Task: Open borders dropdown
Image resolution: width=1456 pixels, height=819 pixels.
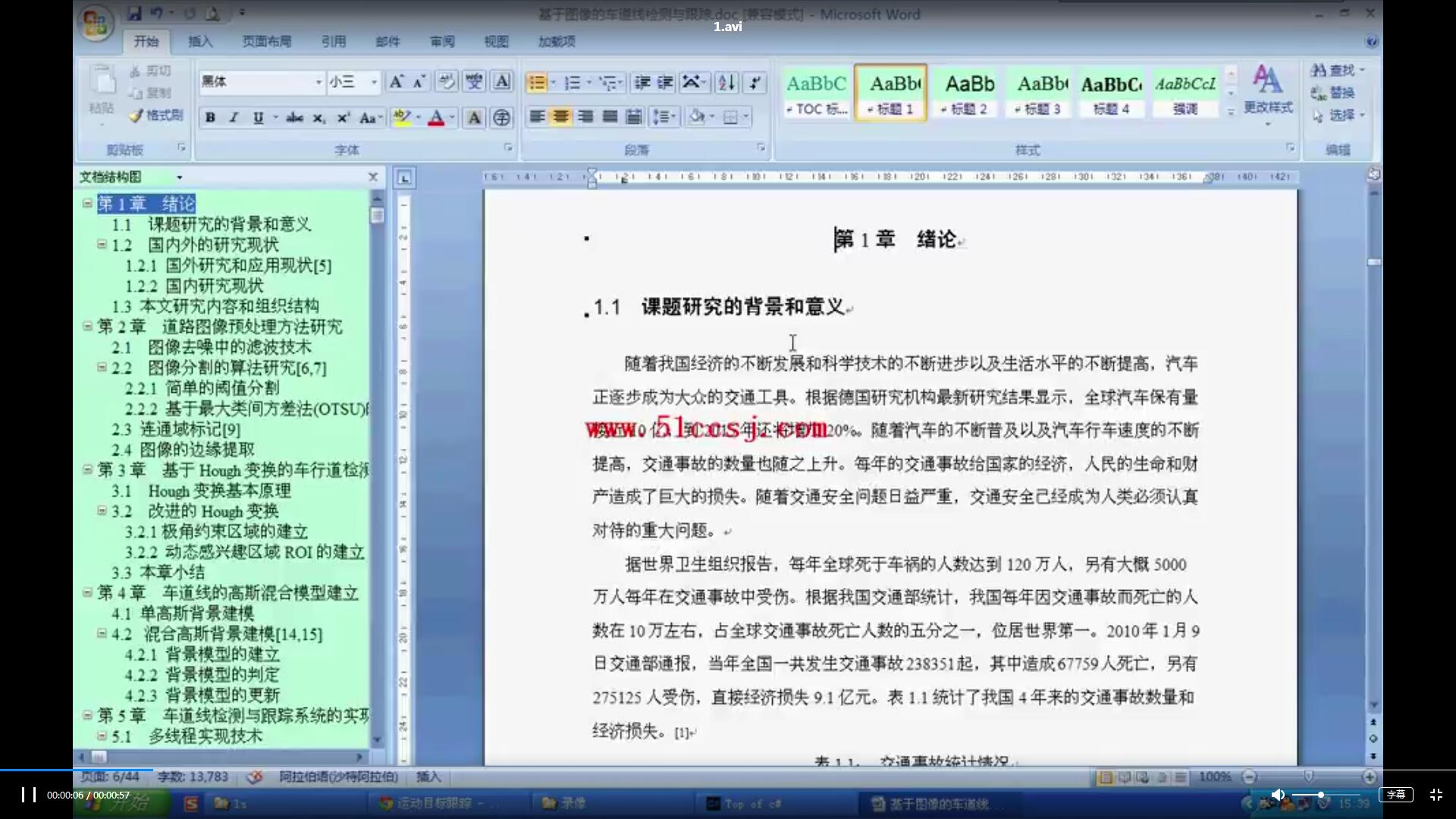Action: [746, 117]
